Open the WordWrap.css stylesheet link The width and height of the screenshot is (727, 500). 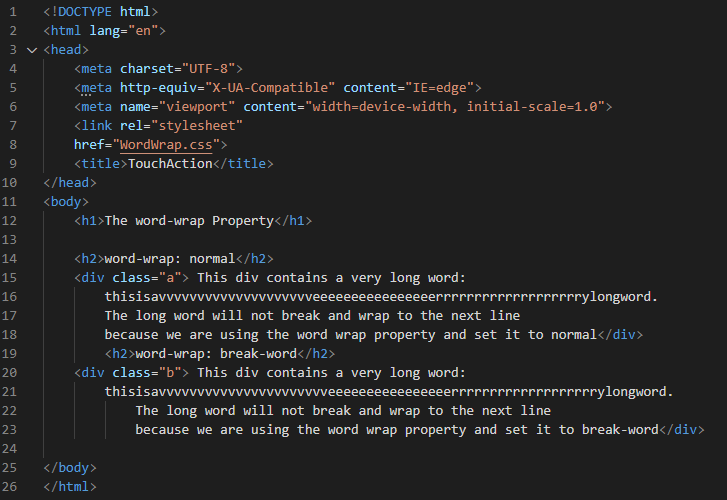click(166, 145)
